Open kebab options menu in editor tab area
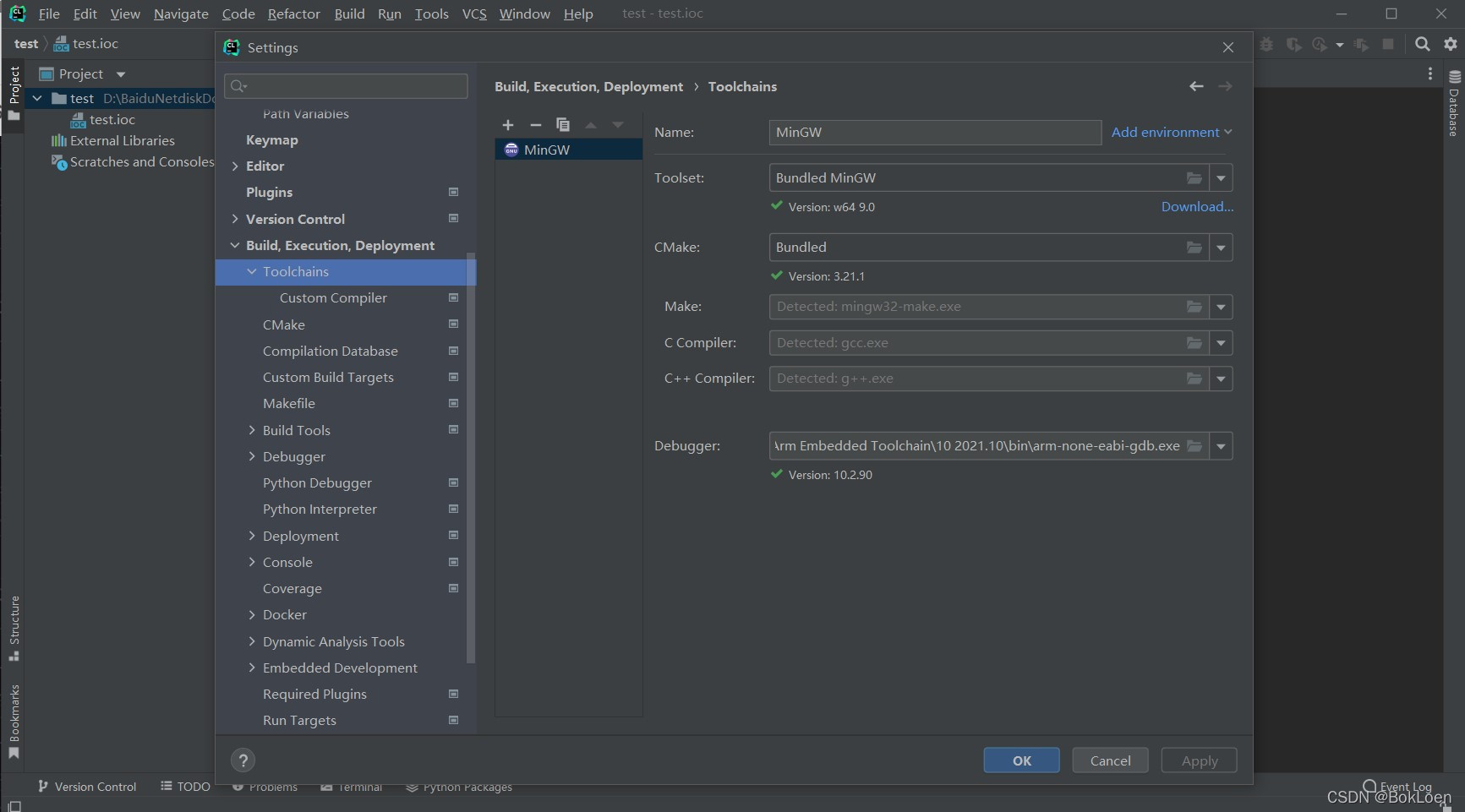Image resolution: width=1465 pixels, height=812 pixels. coord(1430,74)
